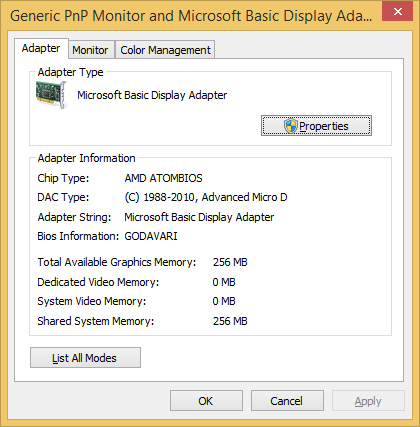Open adapter Properties

[x=316, y=126]
